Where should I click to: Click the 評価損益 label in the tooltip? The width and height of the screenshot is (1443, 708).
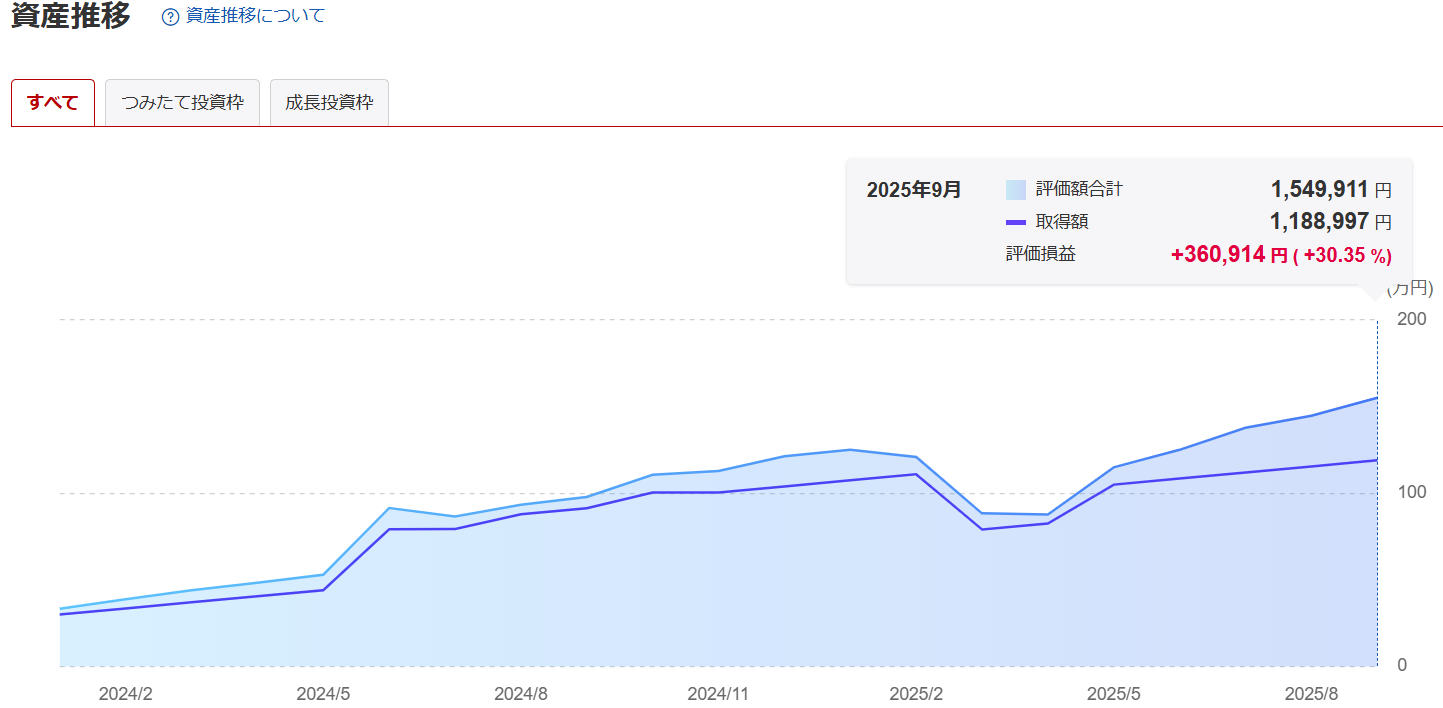[1041, 254]
